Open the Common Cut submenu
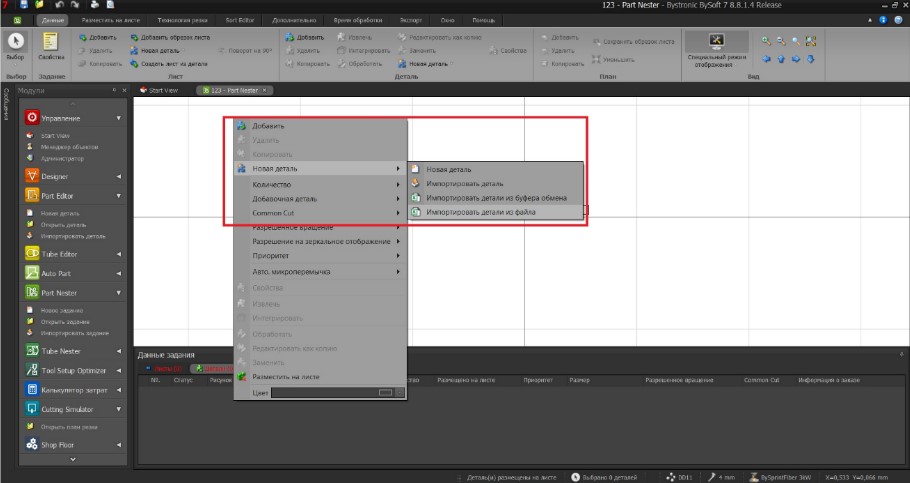Screen dimensions: 910x483 [320, 213]
